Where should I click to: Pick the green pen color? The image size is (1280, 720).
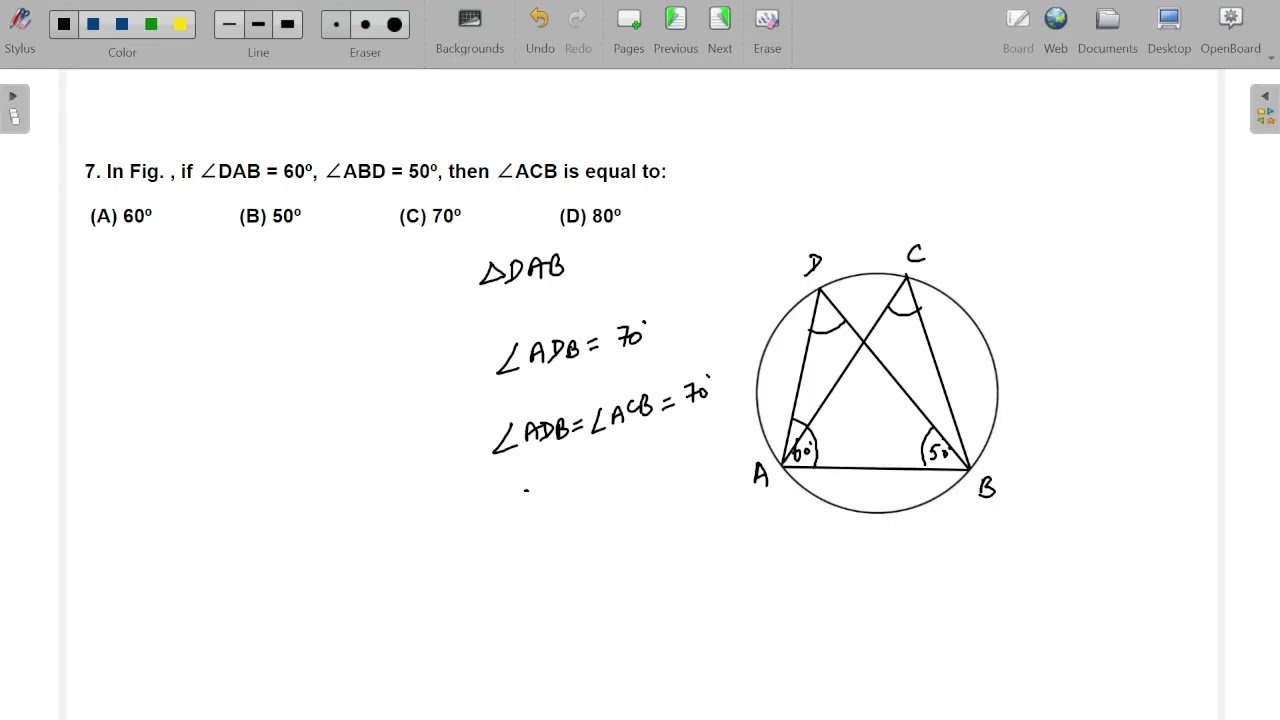click(x=151, y=24)
